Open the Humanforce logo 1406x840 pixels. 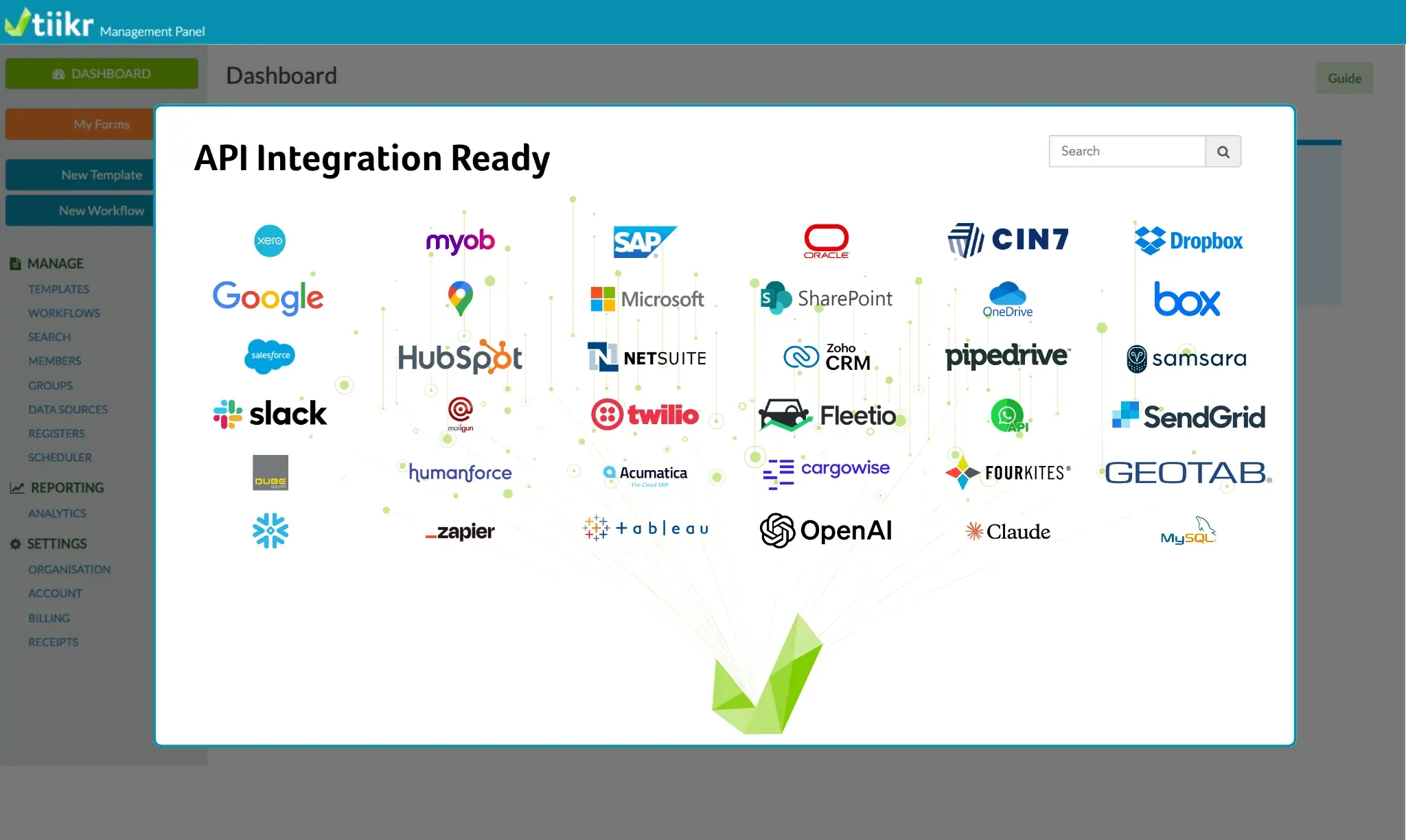[x=460, y=472]
